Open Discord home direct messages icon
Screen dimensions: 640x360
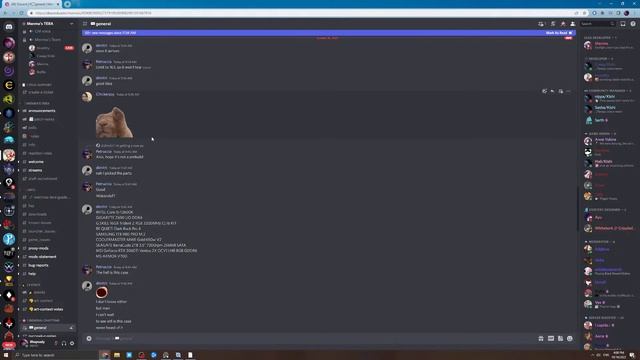coord(9,27)
